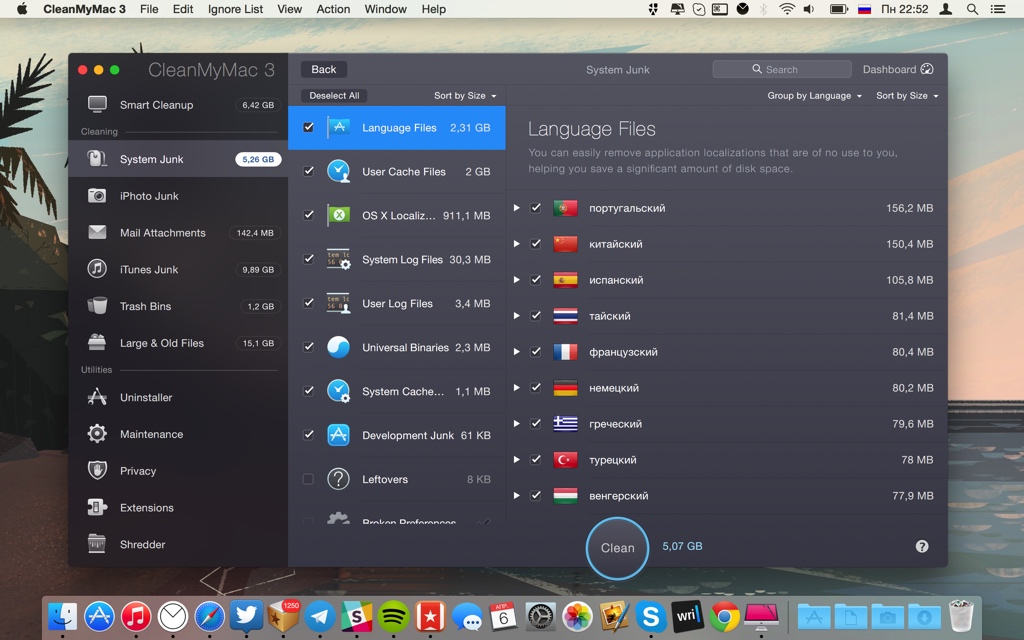Screen dimensions: 1024x640
Task: Launch Spotify from the Dock
Action: coord(394,616)
